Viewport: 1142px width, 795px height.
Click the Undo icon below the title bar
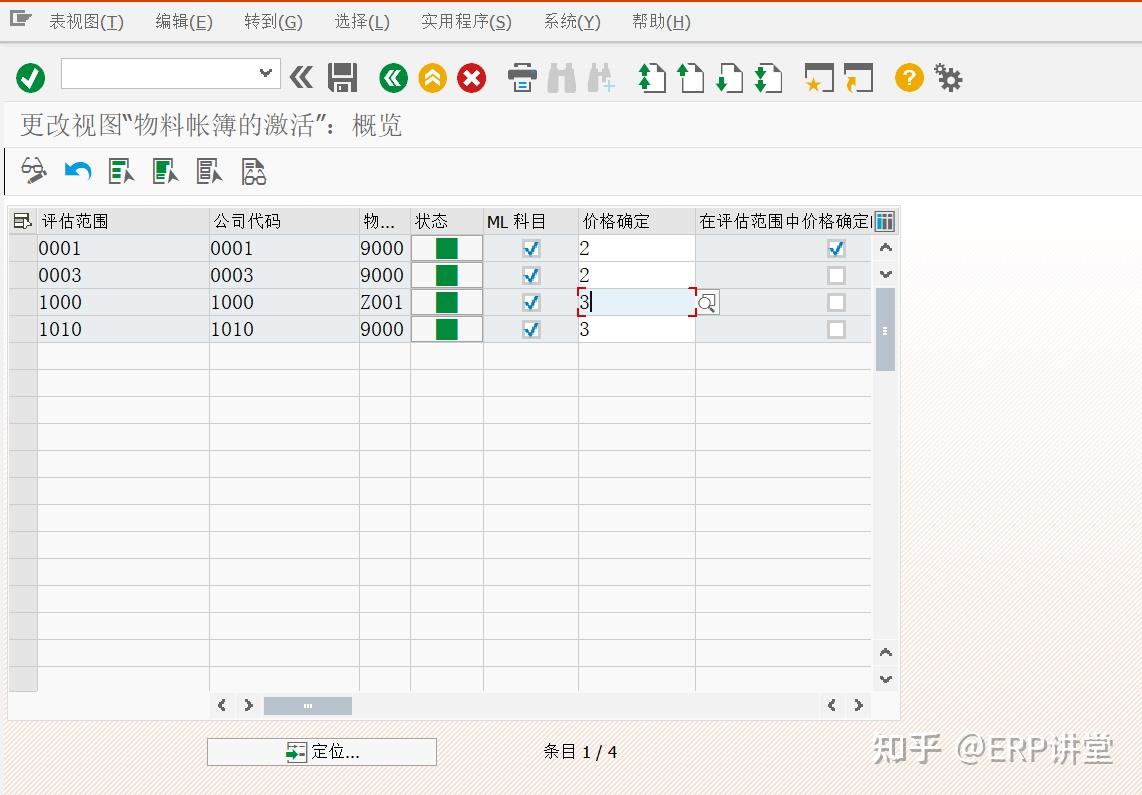click(x=77, y=170)
